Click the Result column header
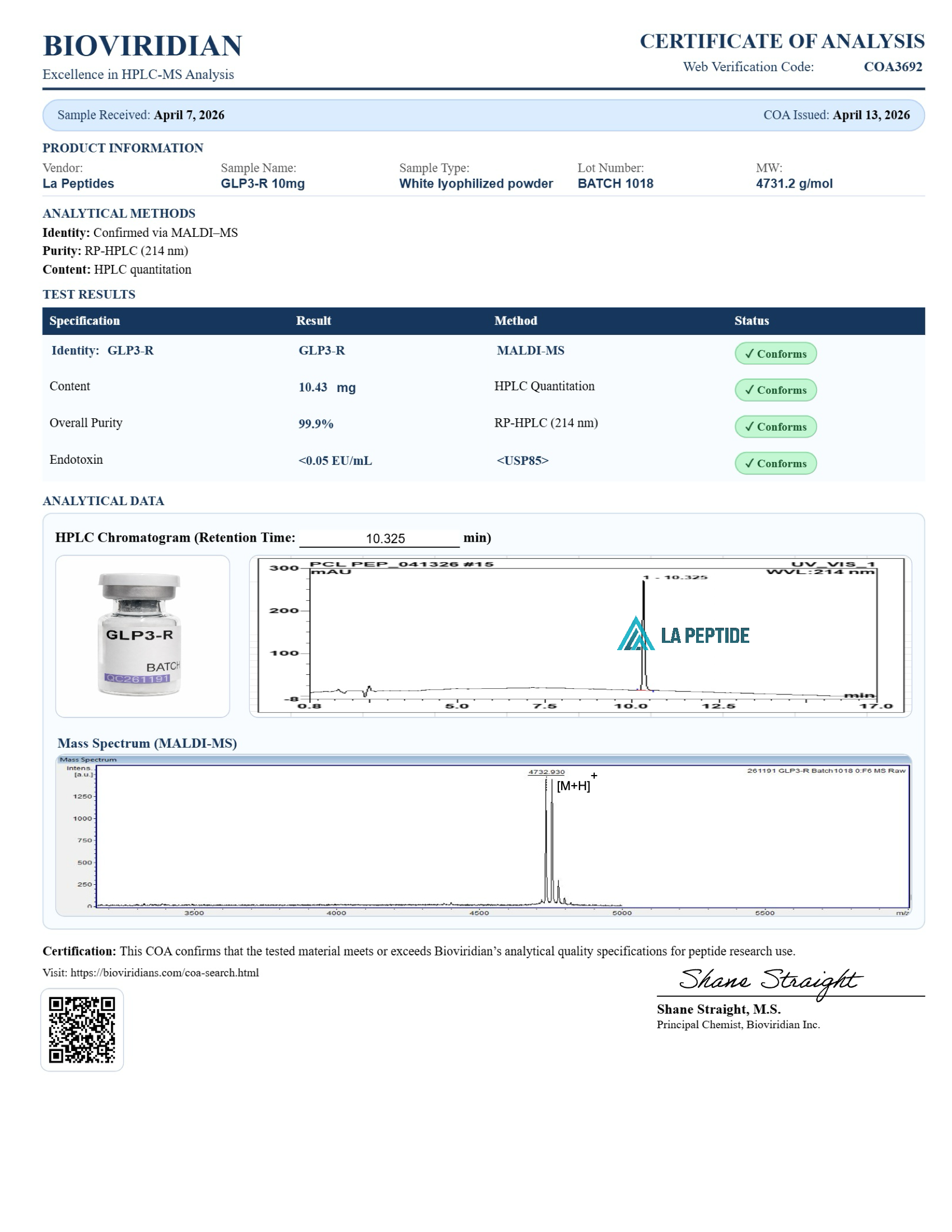The image size is (952, 1232). click(313, 321)
